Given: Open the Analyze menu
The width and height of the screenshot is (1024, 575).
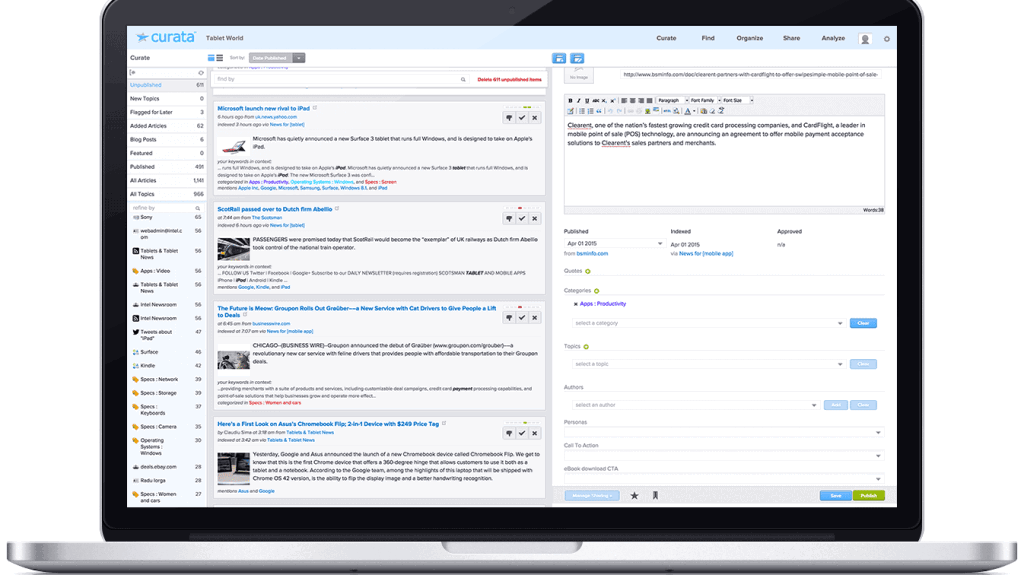Looking at the screenshot, I should coord(833,39).
